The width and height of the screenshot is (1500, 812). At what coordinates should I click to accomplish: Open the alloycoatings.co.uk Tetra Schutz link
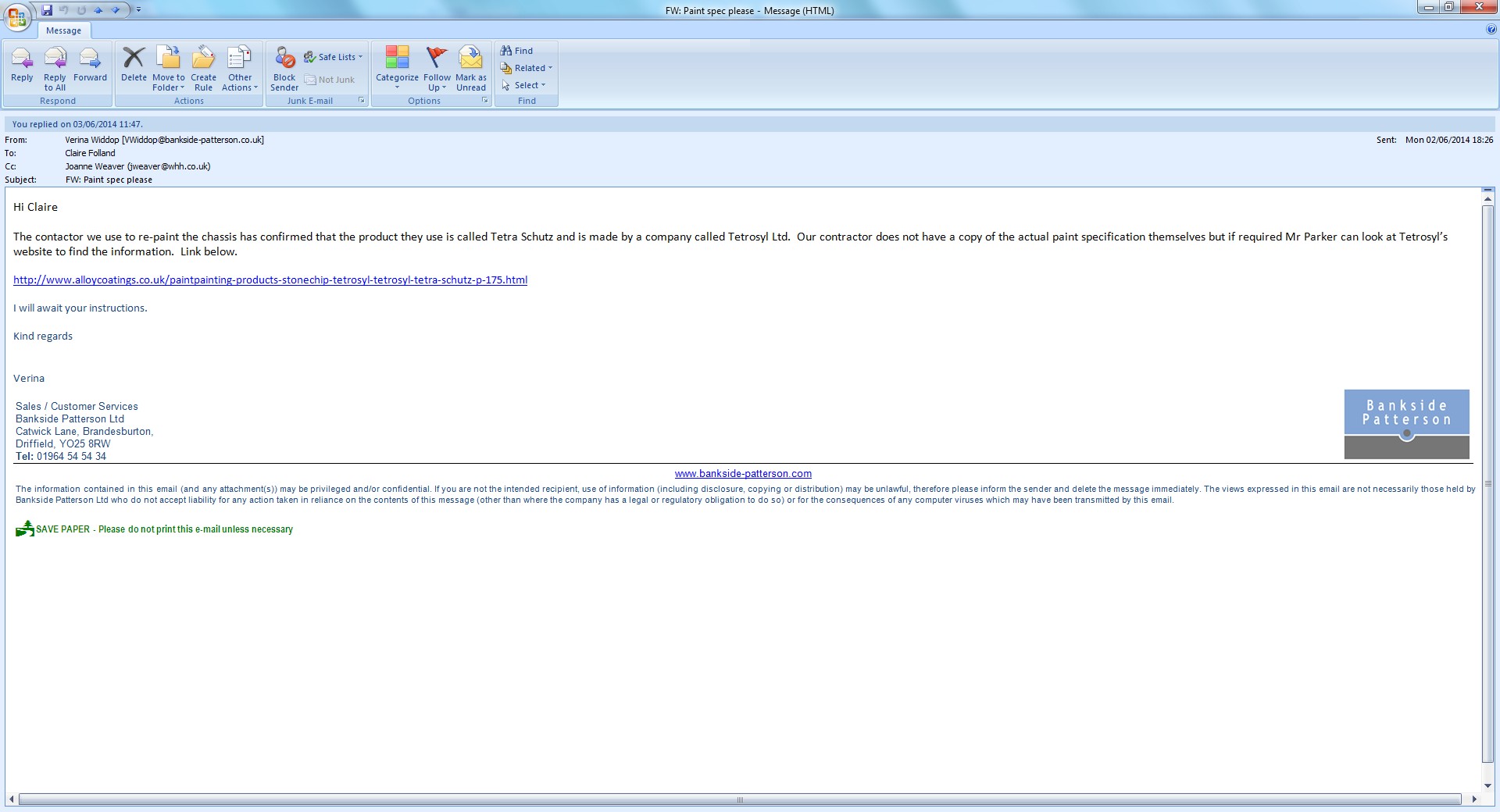(270, 280)
